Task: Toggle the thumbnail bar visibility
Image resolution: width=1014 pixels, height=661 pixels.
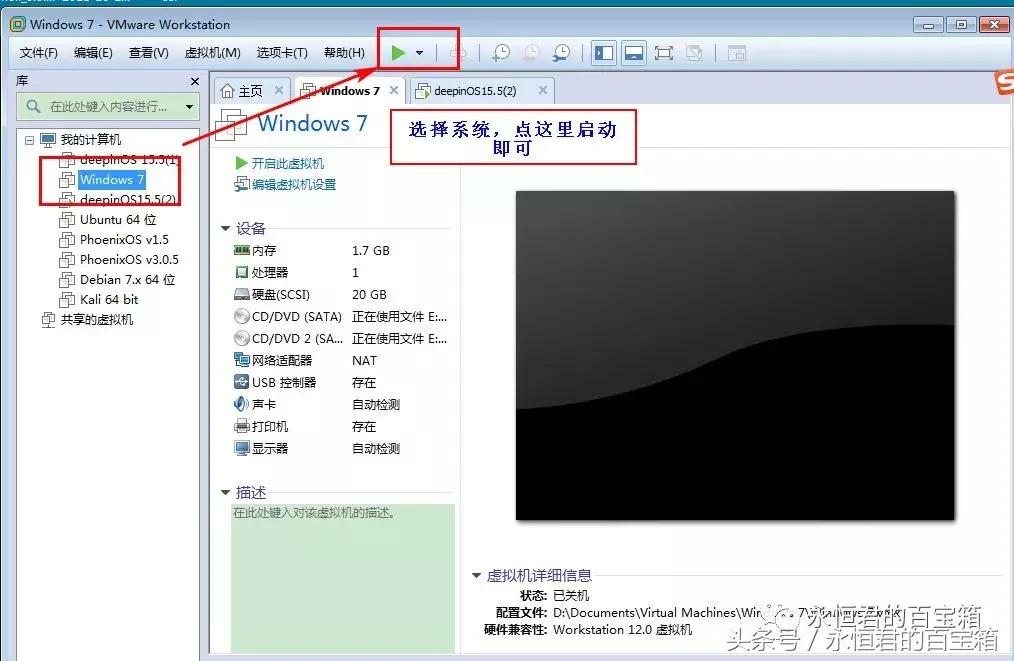Action: [x=634, y=52]
